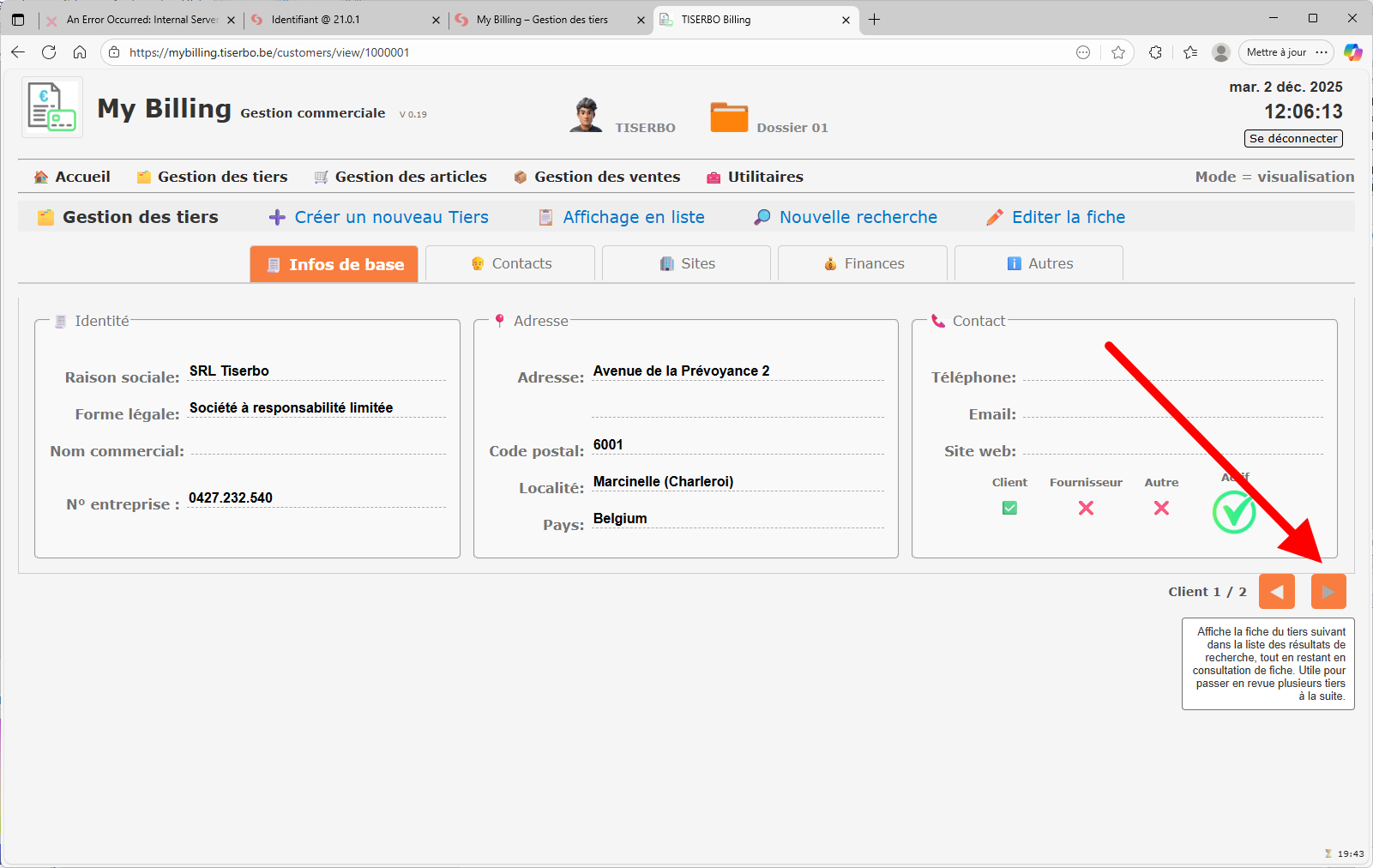
Task: Open the Dossier 01 folder icon
Action: pos(729,117)
